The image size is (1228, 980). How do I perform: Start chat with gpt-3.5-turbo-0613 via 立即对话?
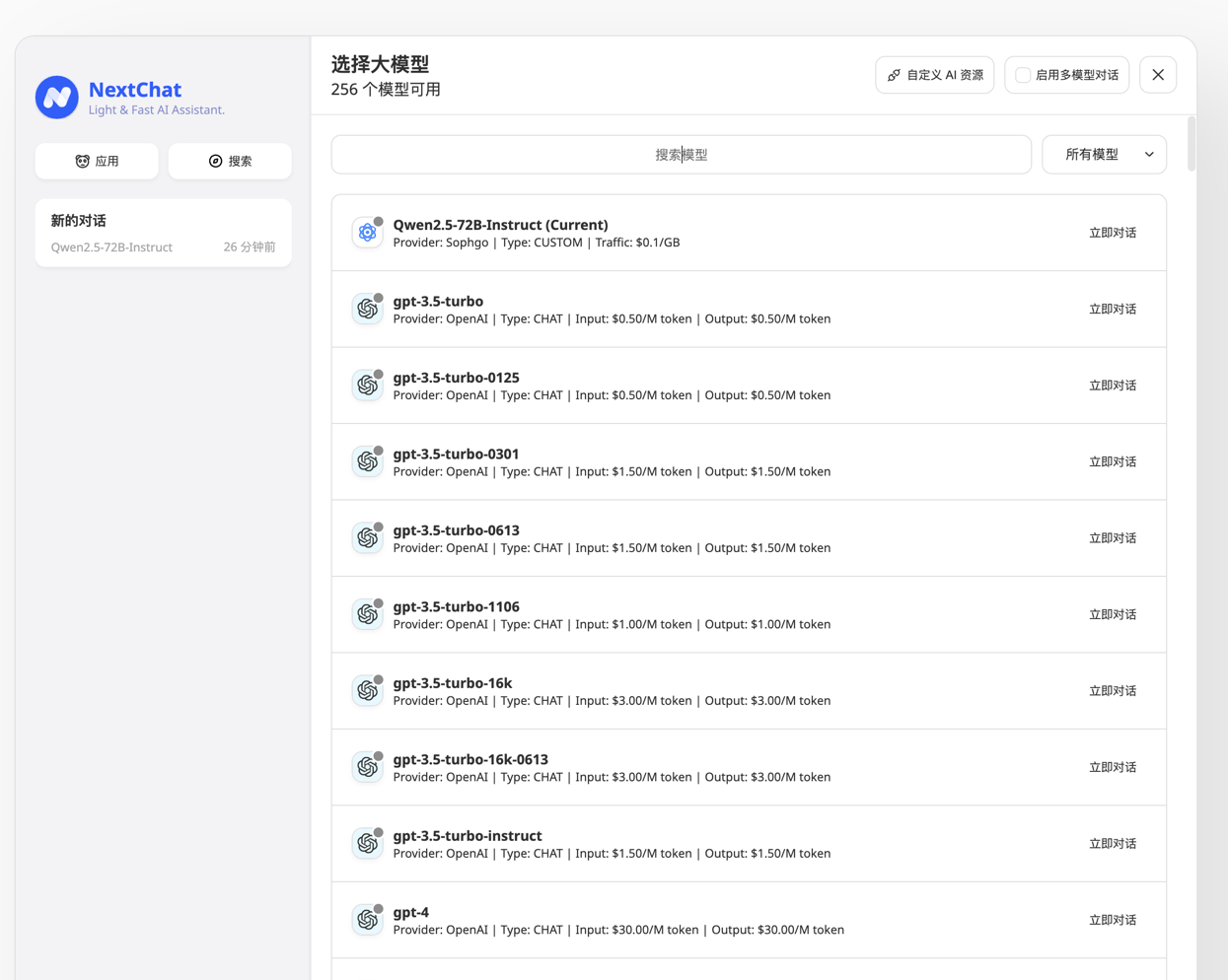click(x=1113, y=538)
